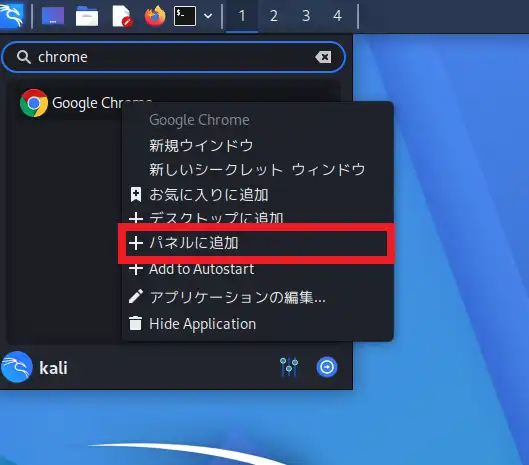This screenshot has width=529, height=465.
Task: Choose 新しいシークレット ウィンドウ menu entry
Action: pos(257,169)
